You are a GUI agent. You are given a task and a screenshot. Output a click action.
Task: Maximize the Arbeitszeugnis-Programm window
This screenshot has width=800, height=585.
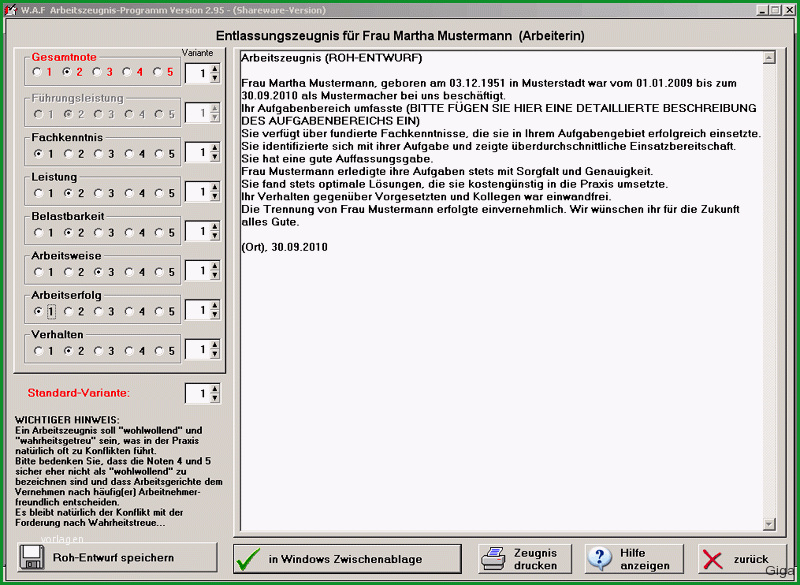tap(774, 10)
